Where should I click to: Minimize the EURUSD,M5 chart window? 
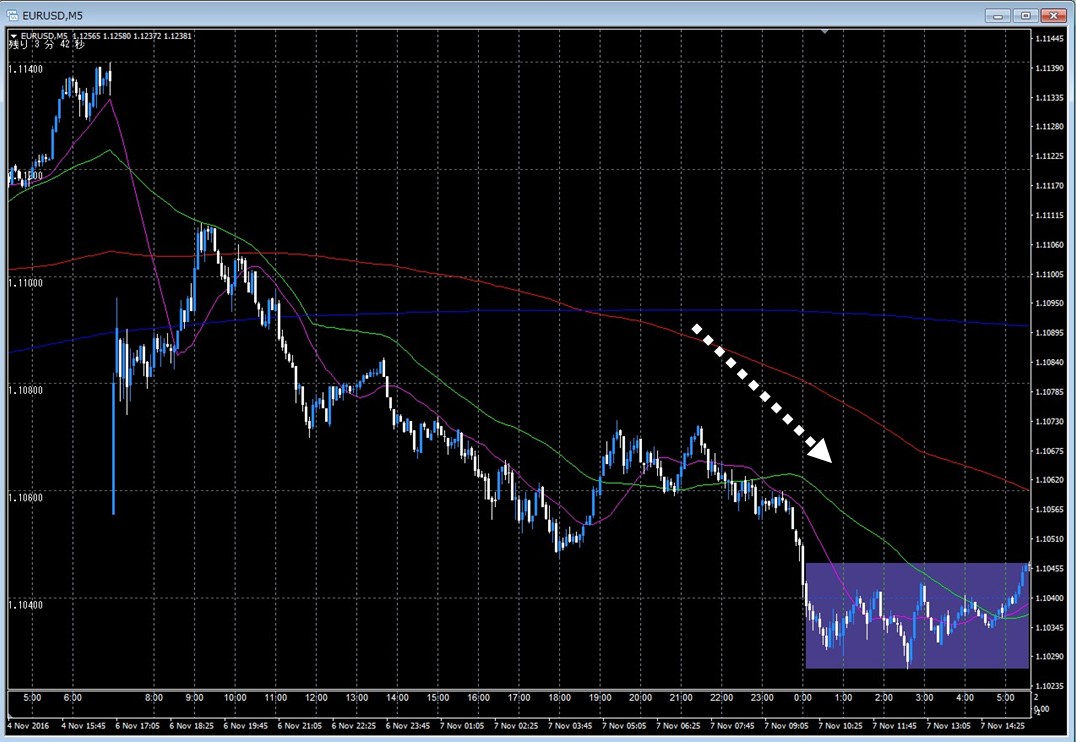998,15
